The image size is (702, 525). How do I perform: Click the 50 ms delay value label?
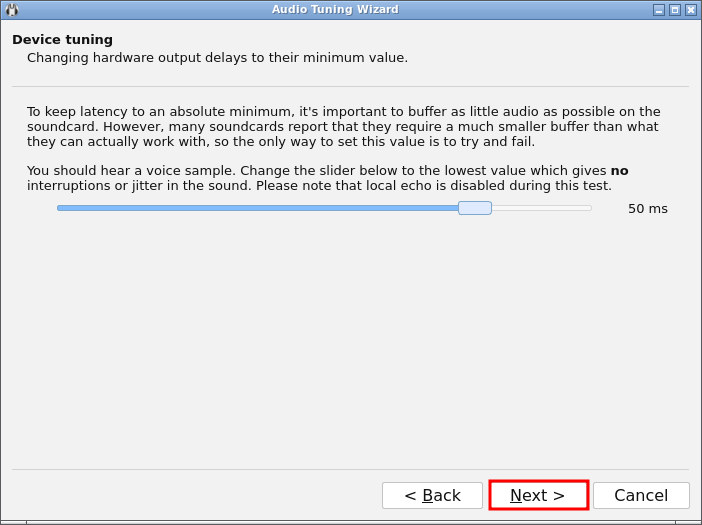[647, 209]
